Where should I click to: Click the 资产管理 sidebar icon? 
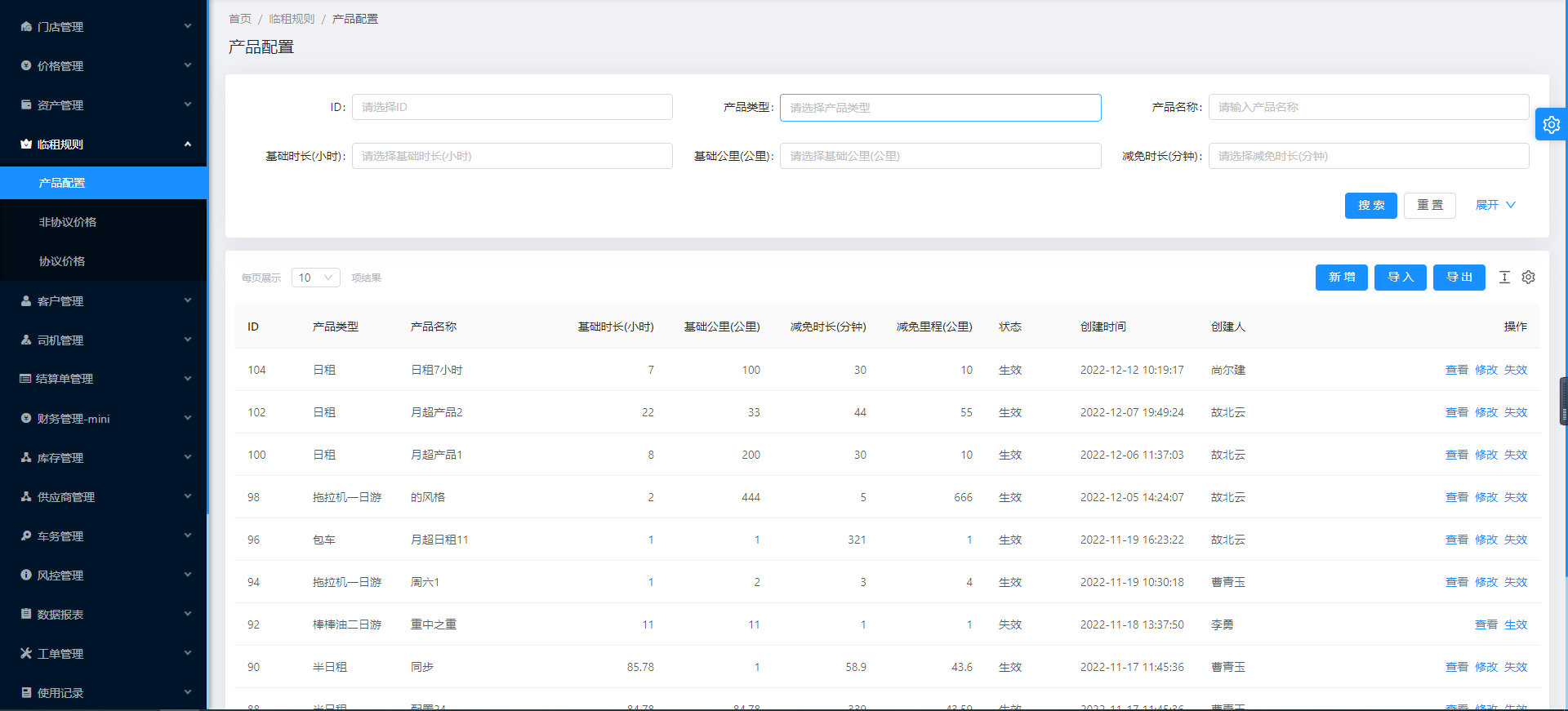26,105
